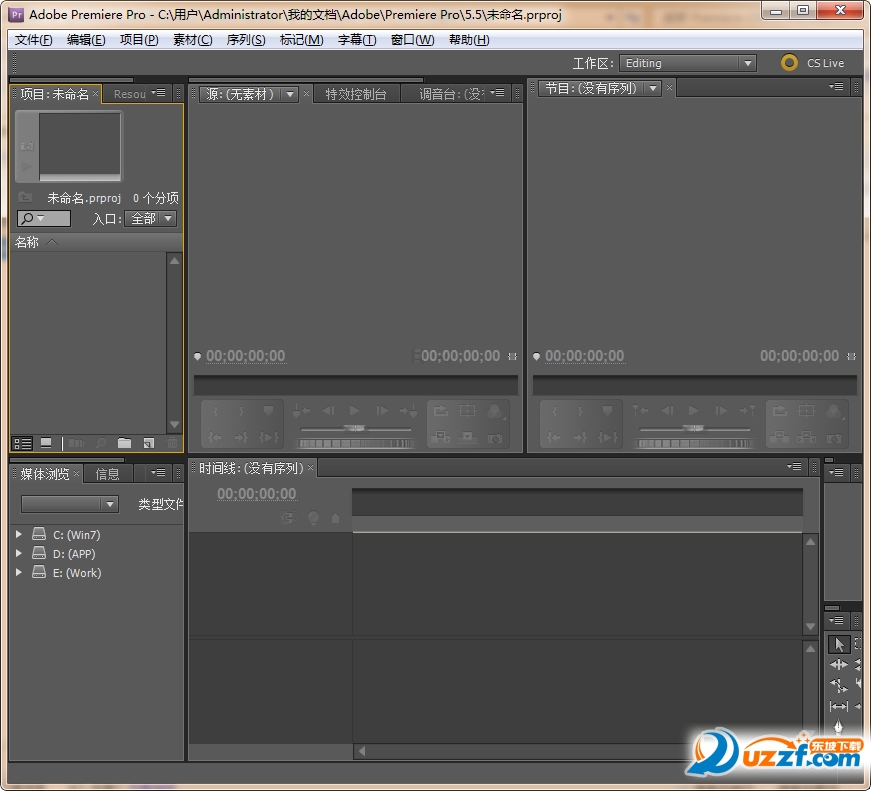871x791 pixels.
Task: Click Source monitor shuttle slider
Action: click(x=356, y=428)
